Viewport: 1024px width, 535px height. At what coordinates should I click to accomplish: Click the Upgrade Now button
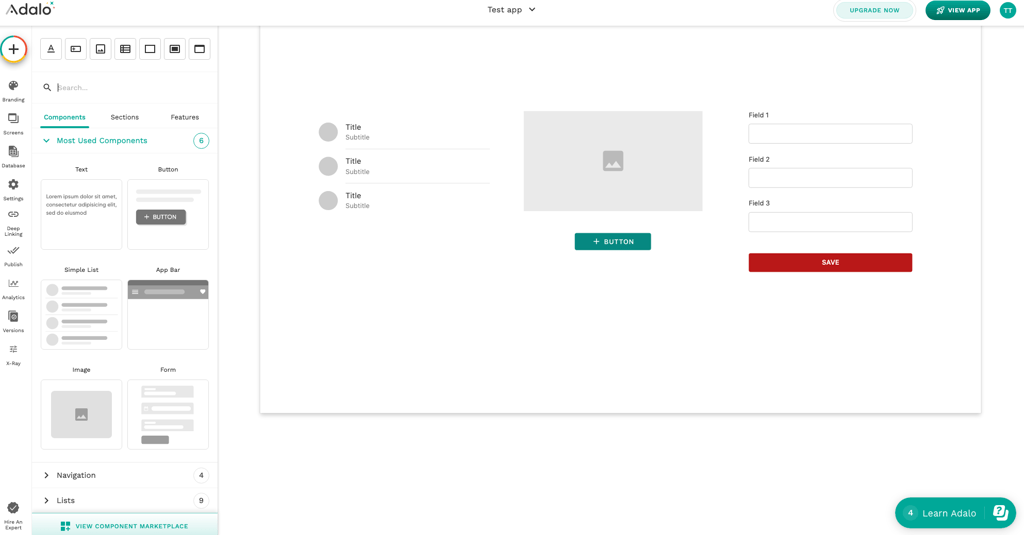pyautogui.click(x=874, y=10)
